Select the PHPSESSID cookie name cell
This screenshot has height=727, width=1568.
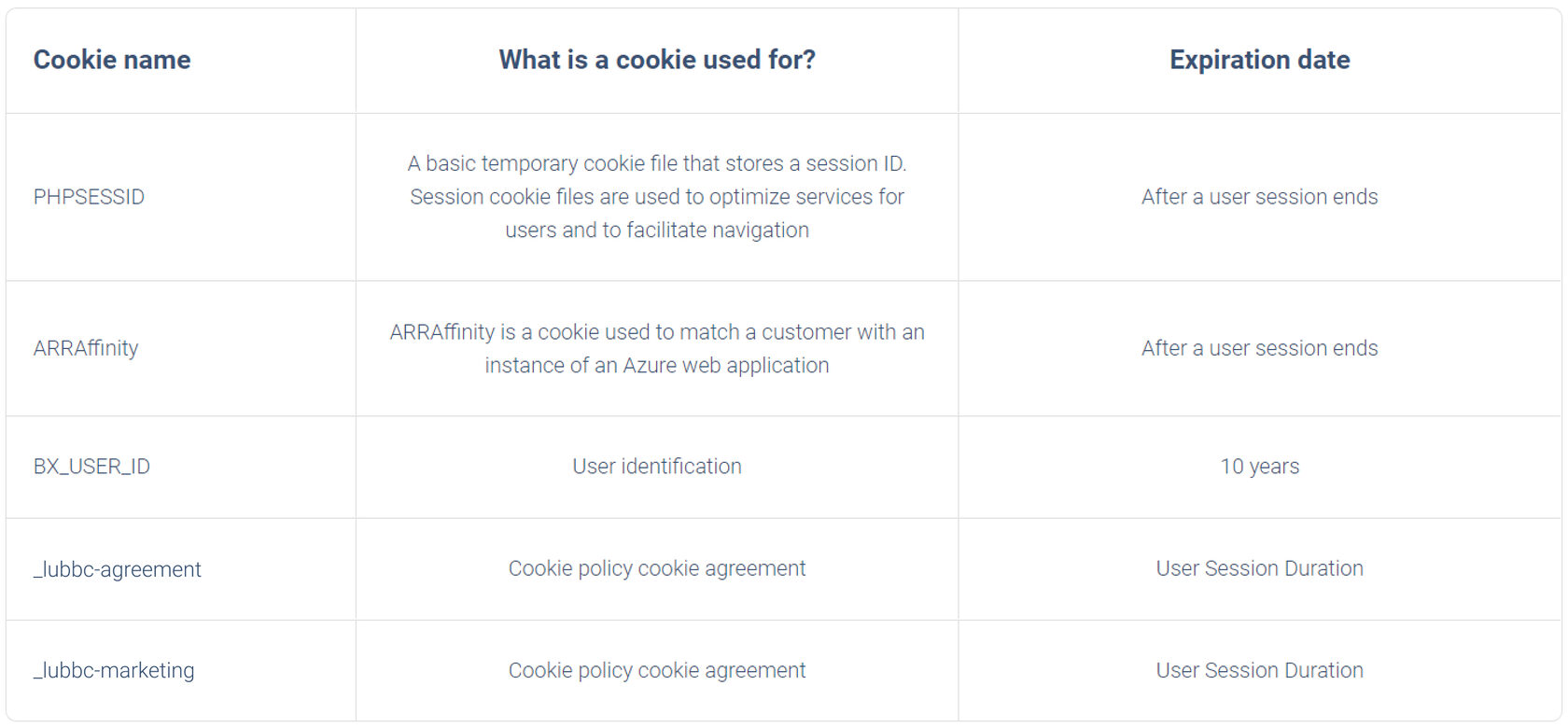click(x=89, y=197)
